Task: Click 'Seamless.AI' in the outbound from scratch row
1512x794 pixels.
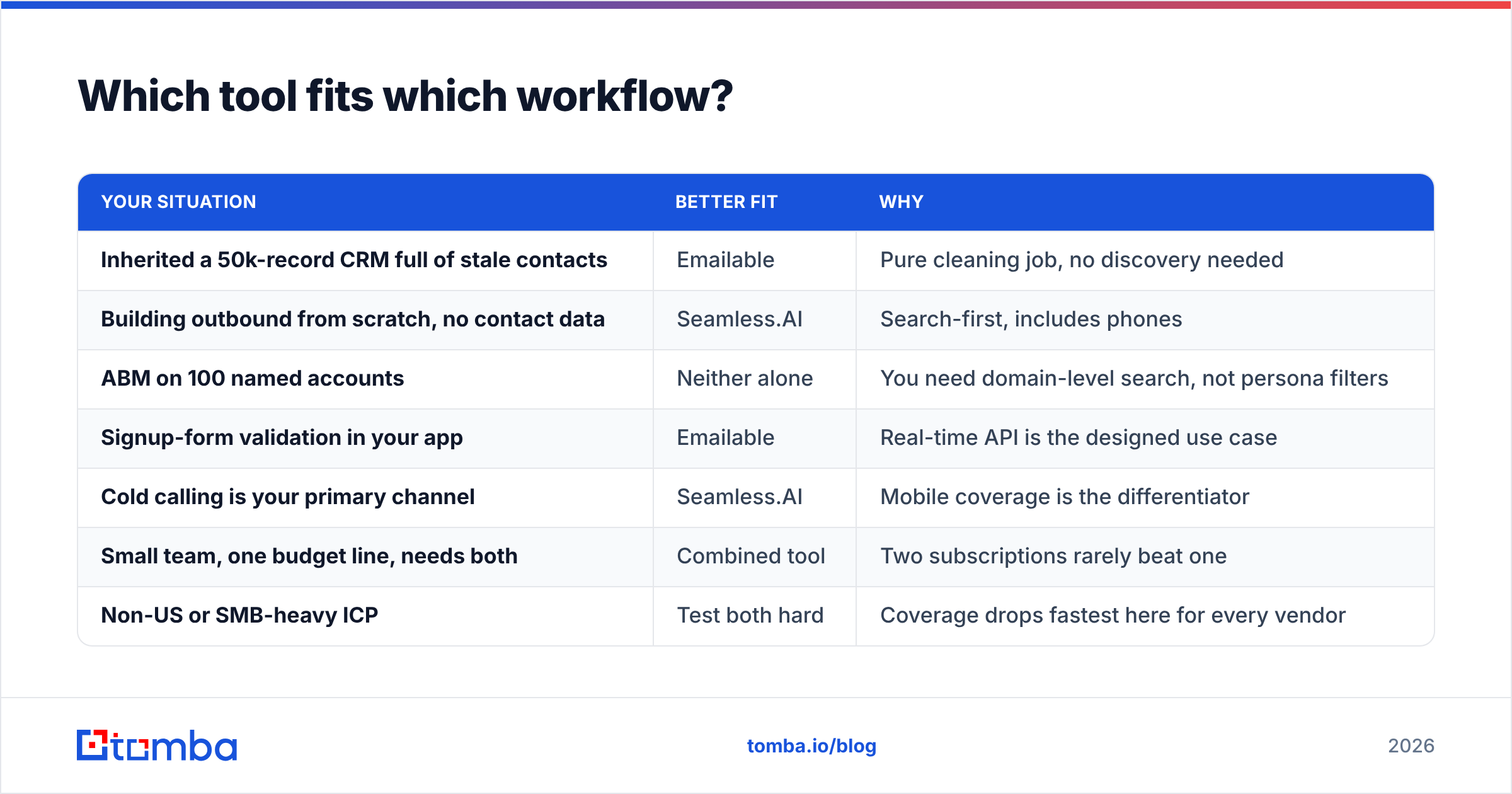Action: 740,319
